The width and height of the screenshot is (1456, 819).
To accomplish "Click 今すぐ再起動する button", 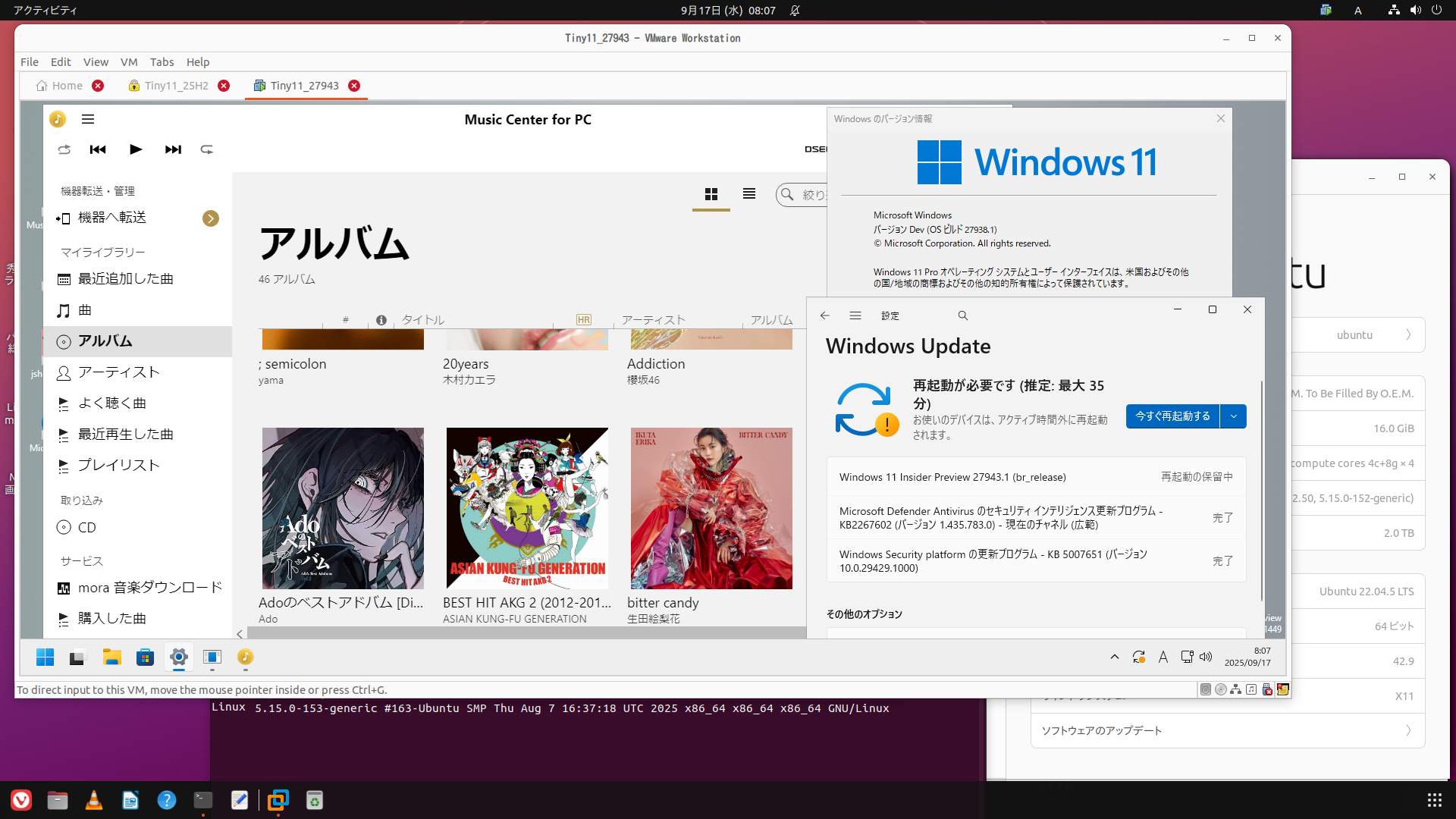I will click(x=1172, y=416).
